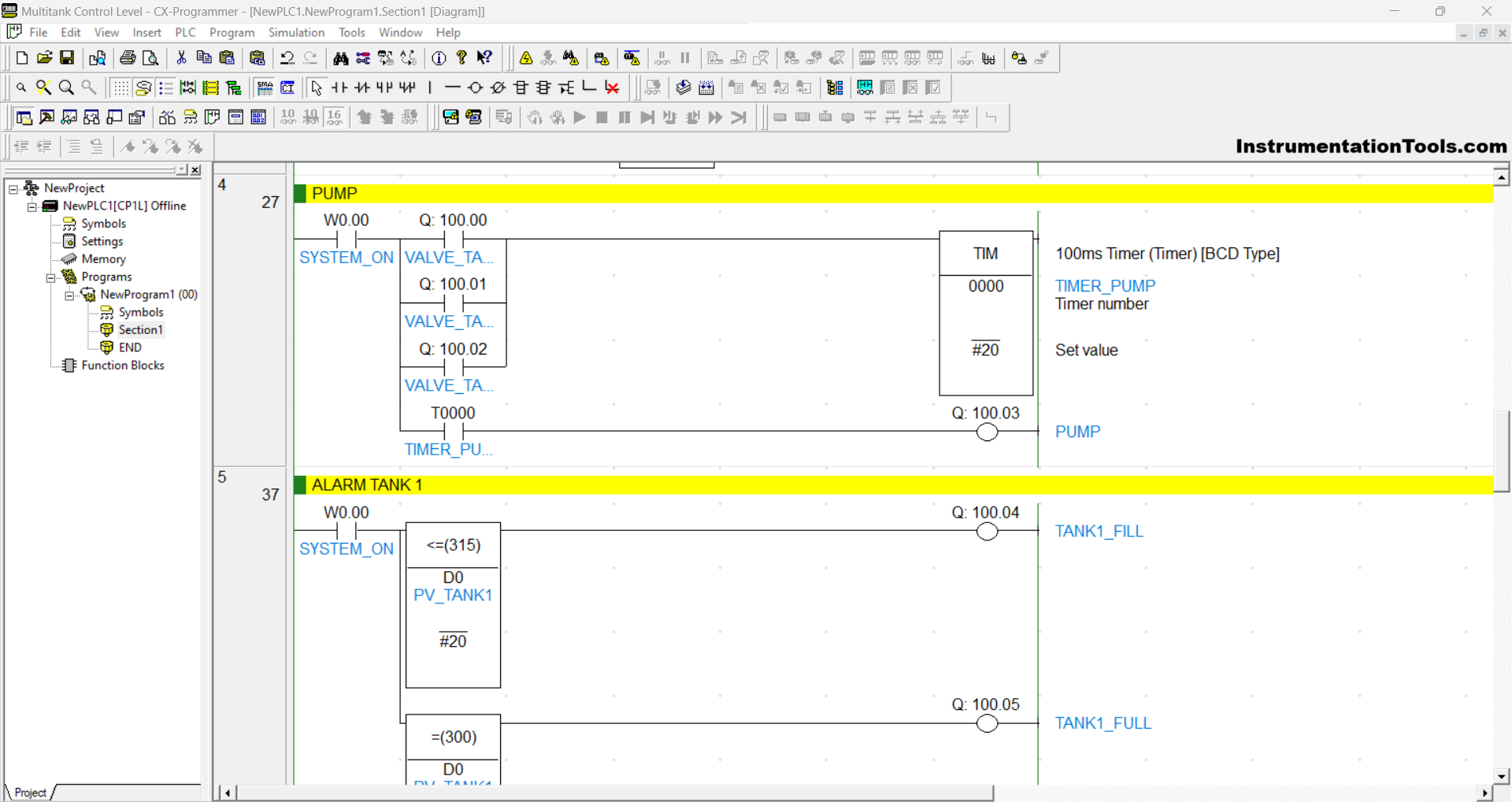The image size is (1512, 802).
Task: Click the red X delete line icon
Action: click(x=612, y=87)
